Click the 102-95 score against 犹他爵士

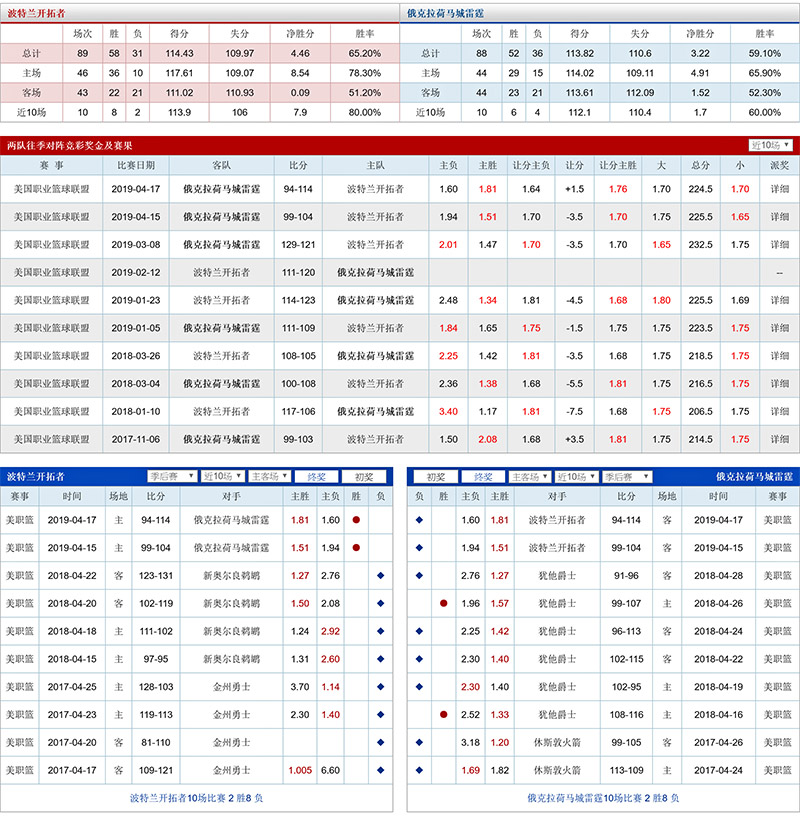pos(626,687)
